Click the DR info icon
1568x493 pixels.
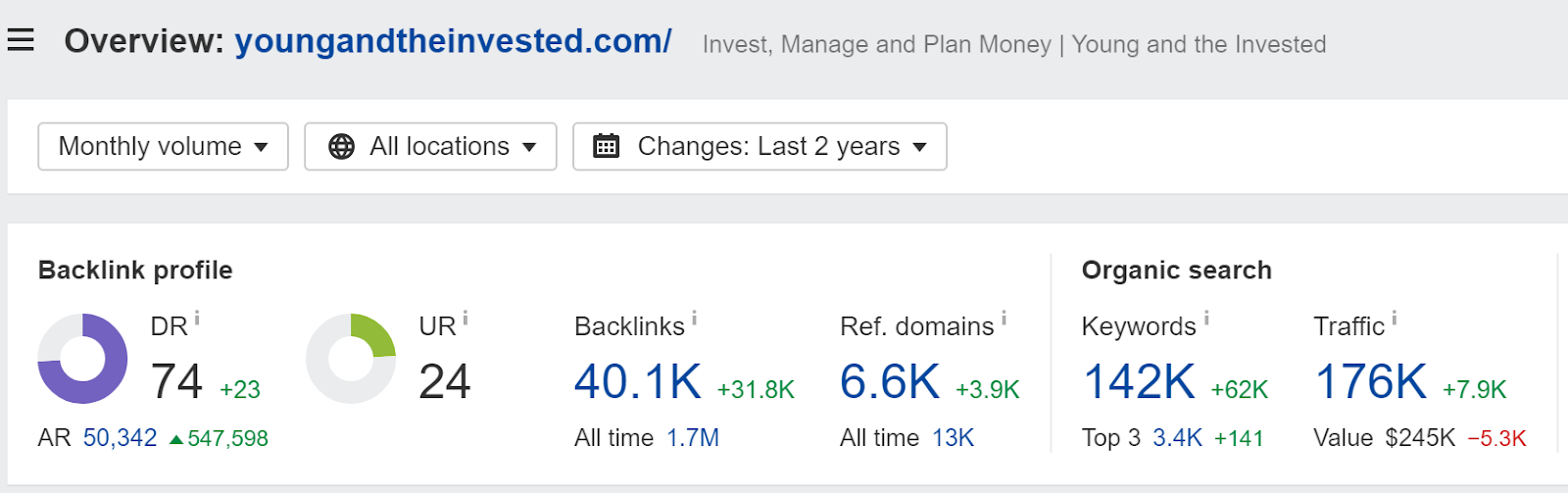197,318
